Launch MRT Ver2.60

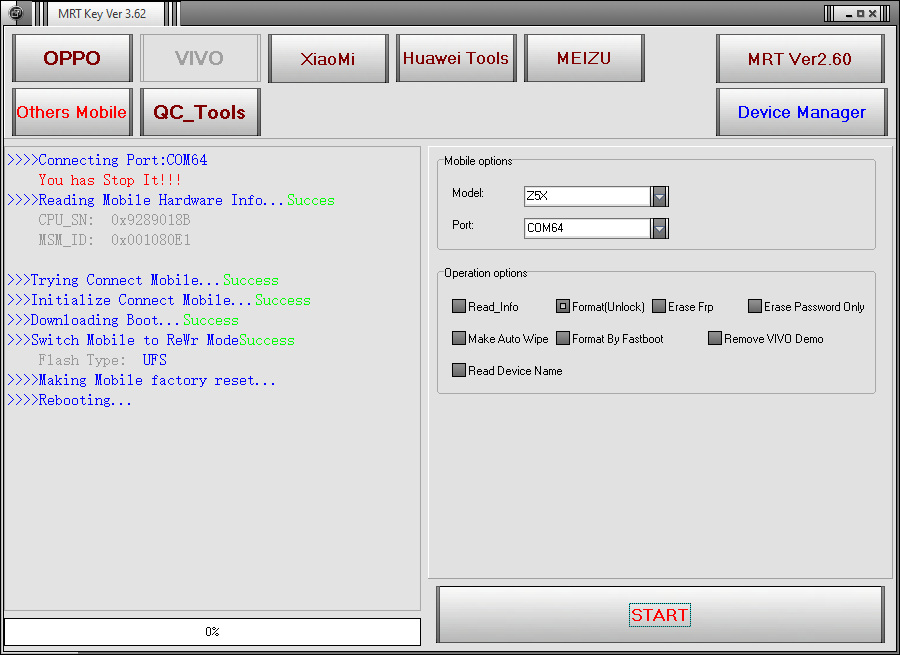[x=800, y=58]
